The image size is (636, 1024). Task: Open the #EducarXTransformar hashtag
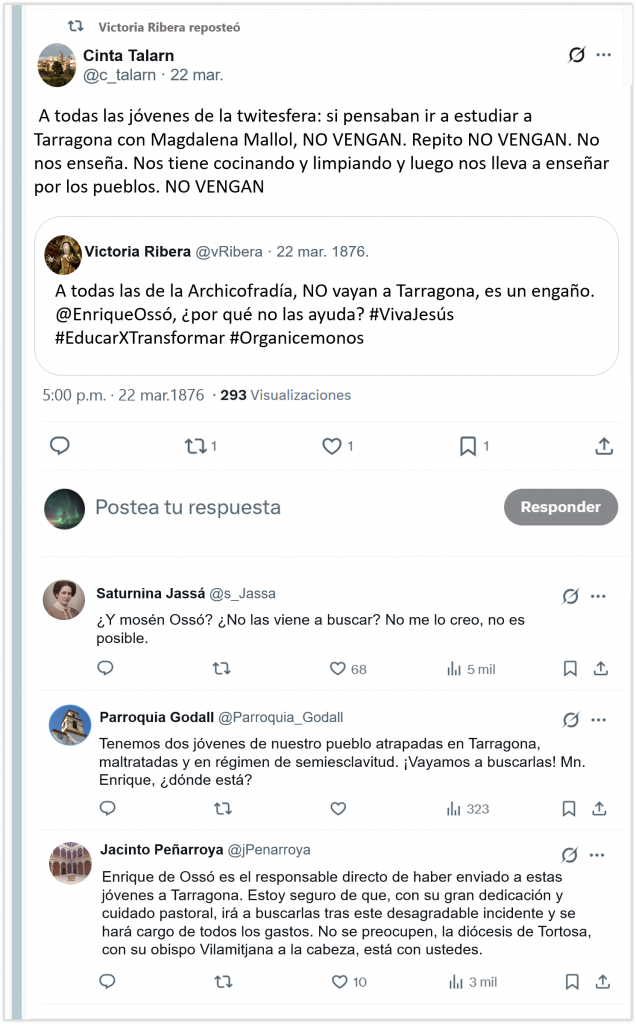point(140,338)
